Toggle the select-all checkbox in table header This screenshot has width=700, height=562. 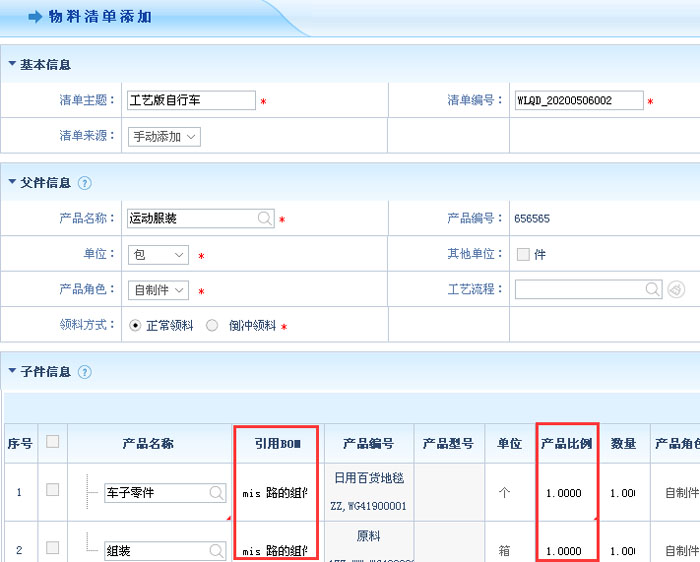(x=53, y=442)
